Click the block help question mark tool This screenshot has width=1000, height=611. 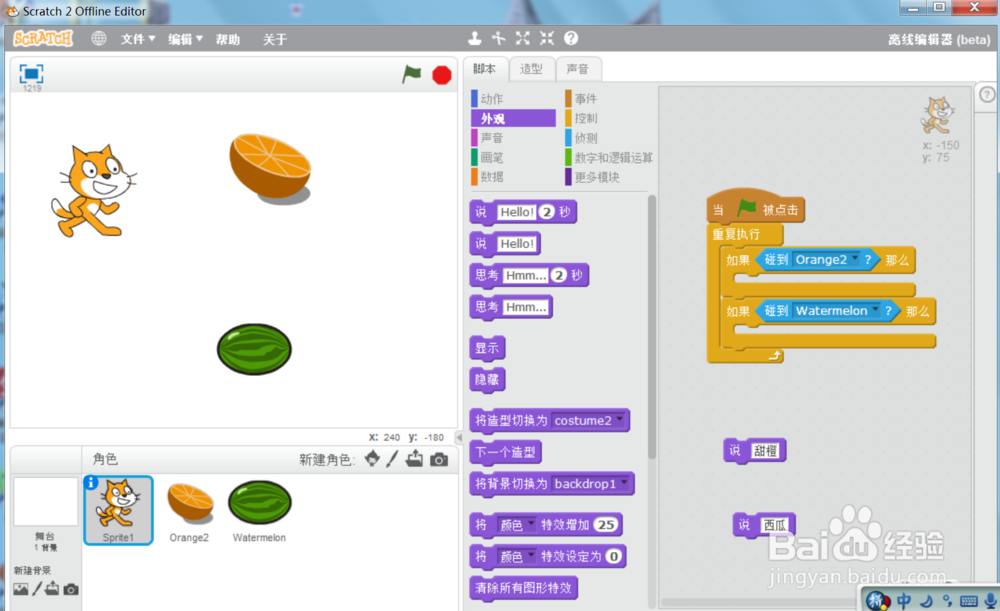(571, 38)
